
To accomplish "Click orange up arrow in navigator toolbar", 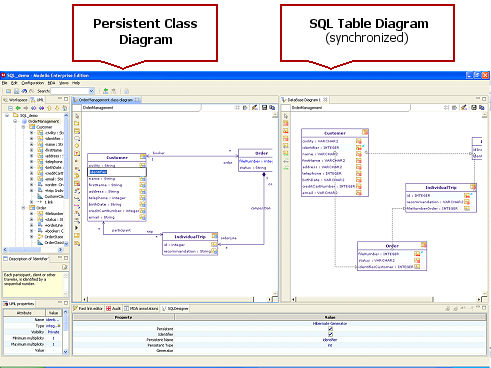I will 49,108.
